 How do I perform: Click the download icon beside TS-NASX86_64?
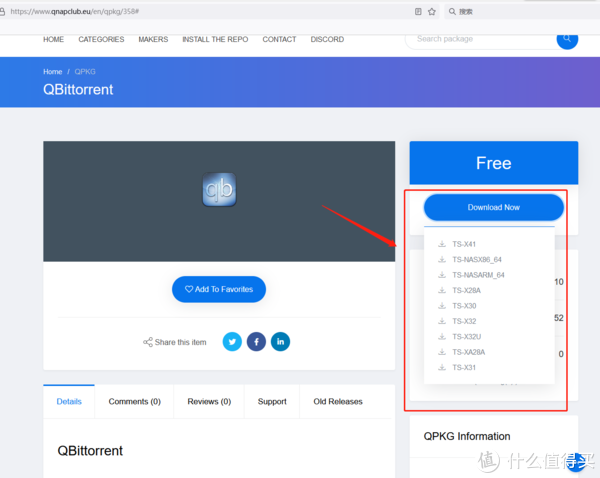pyautogui.click(x=442, y=259)
